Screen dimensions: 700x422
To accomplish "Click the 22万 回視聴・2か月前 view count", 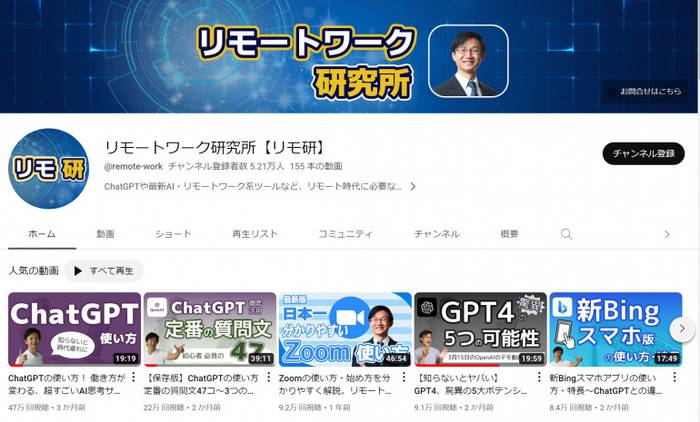I will [x=182, y=407].
